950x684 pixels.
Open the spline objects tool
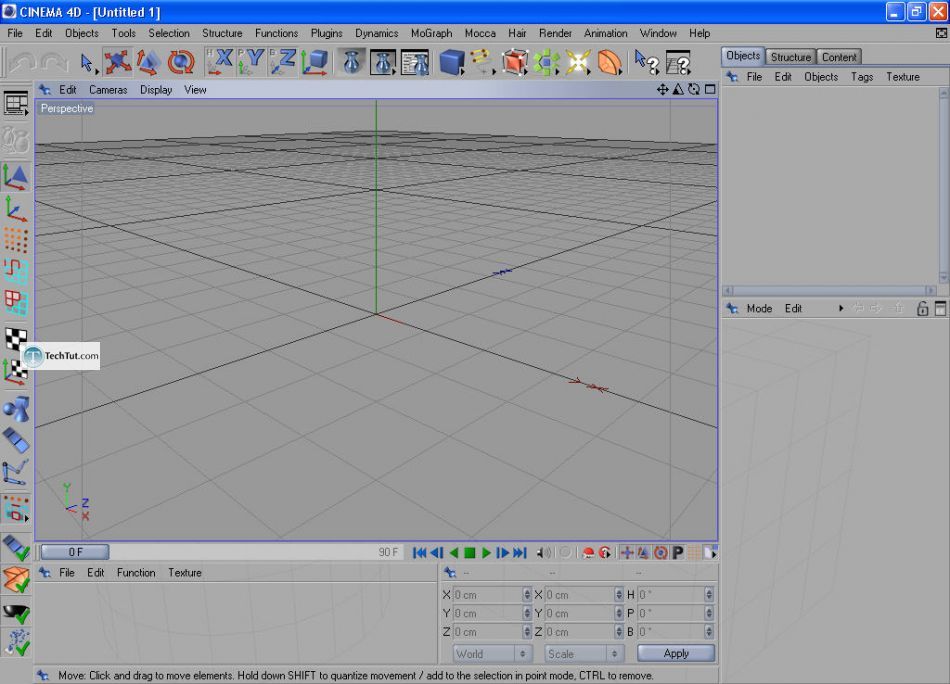tap(482, 62)
